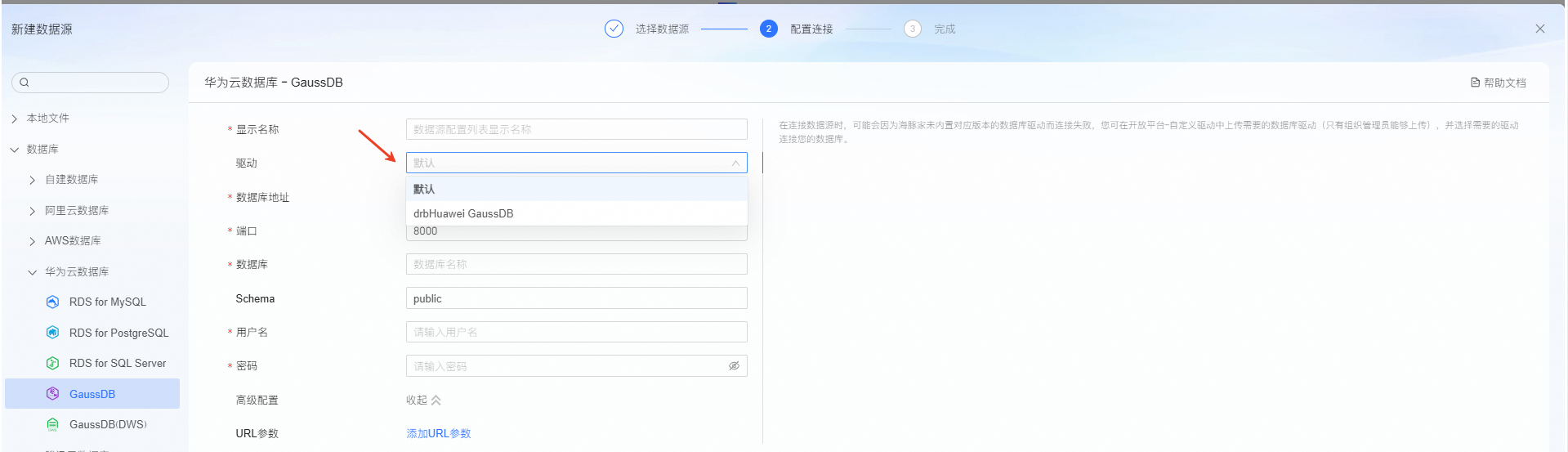Collapse the 数据库 tree node
The height and width of the screenshot is (452, 1568).
(x=15, y=150)
